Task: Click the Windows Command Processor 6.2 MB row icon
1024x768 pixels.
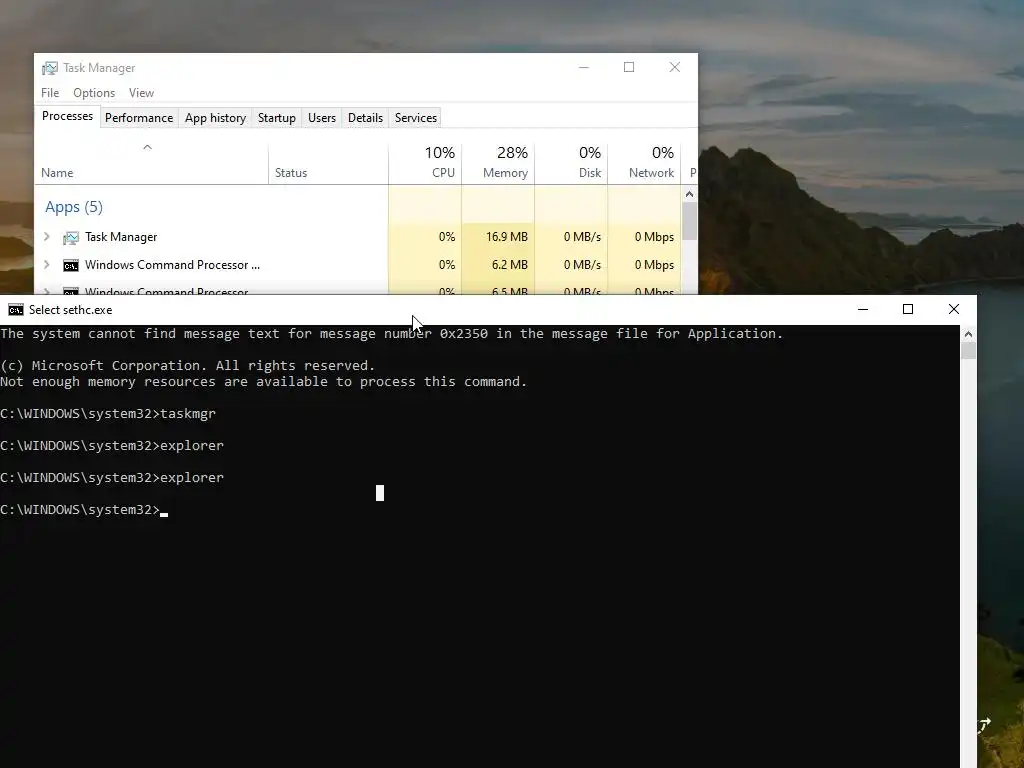Action: (71, 265)
